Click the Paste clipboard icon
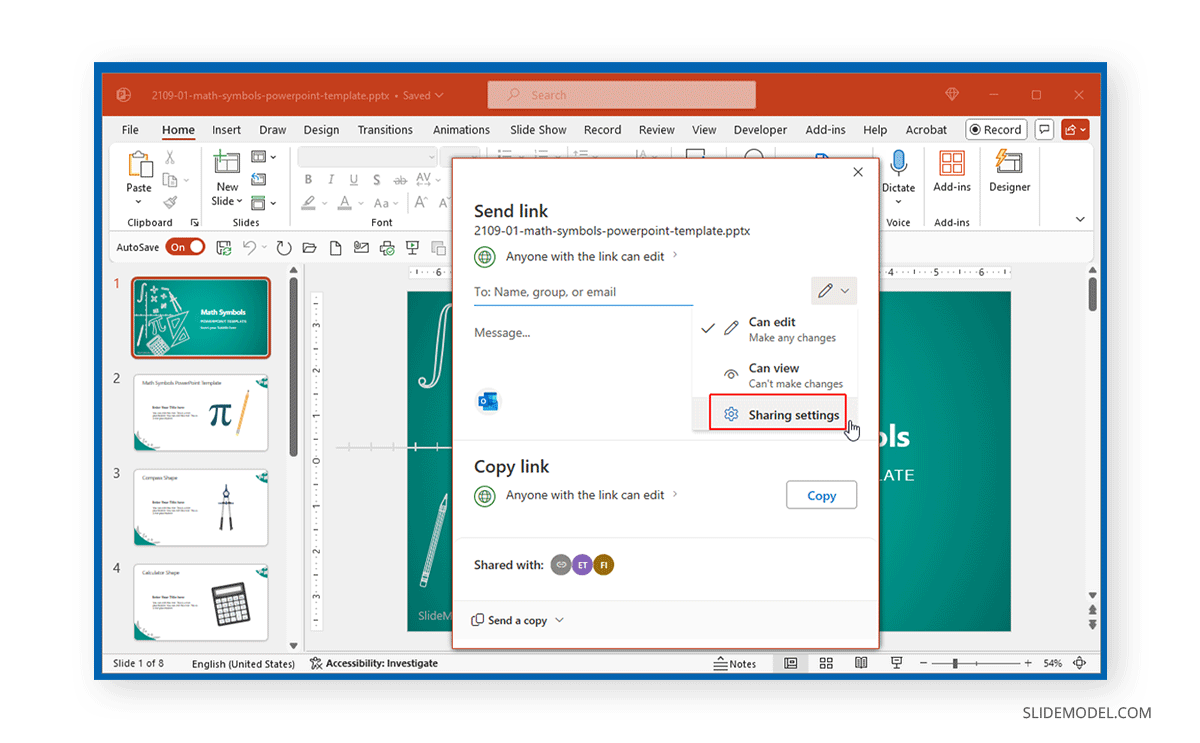Viewport: 1200px width, 743px height. (139, 165)
